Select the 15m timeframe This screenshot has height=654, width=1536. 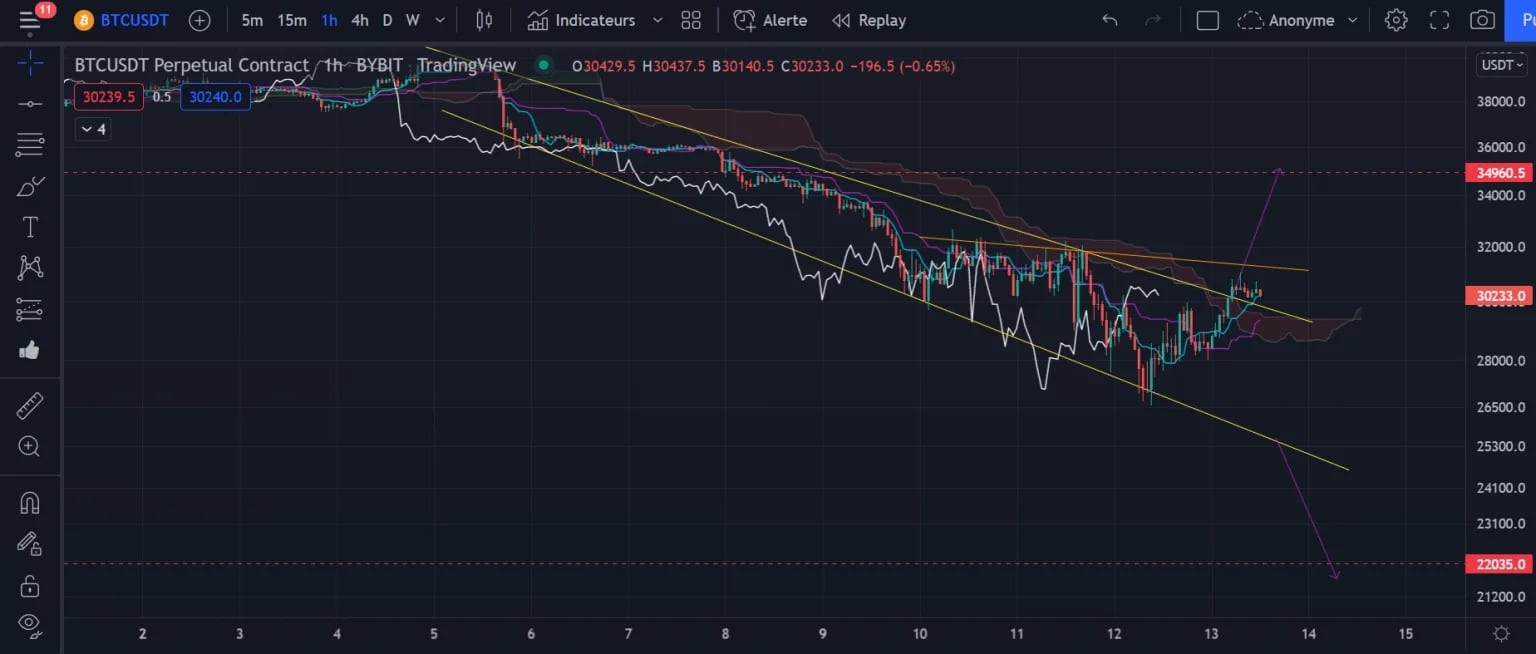[292, 20]
